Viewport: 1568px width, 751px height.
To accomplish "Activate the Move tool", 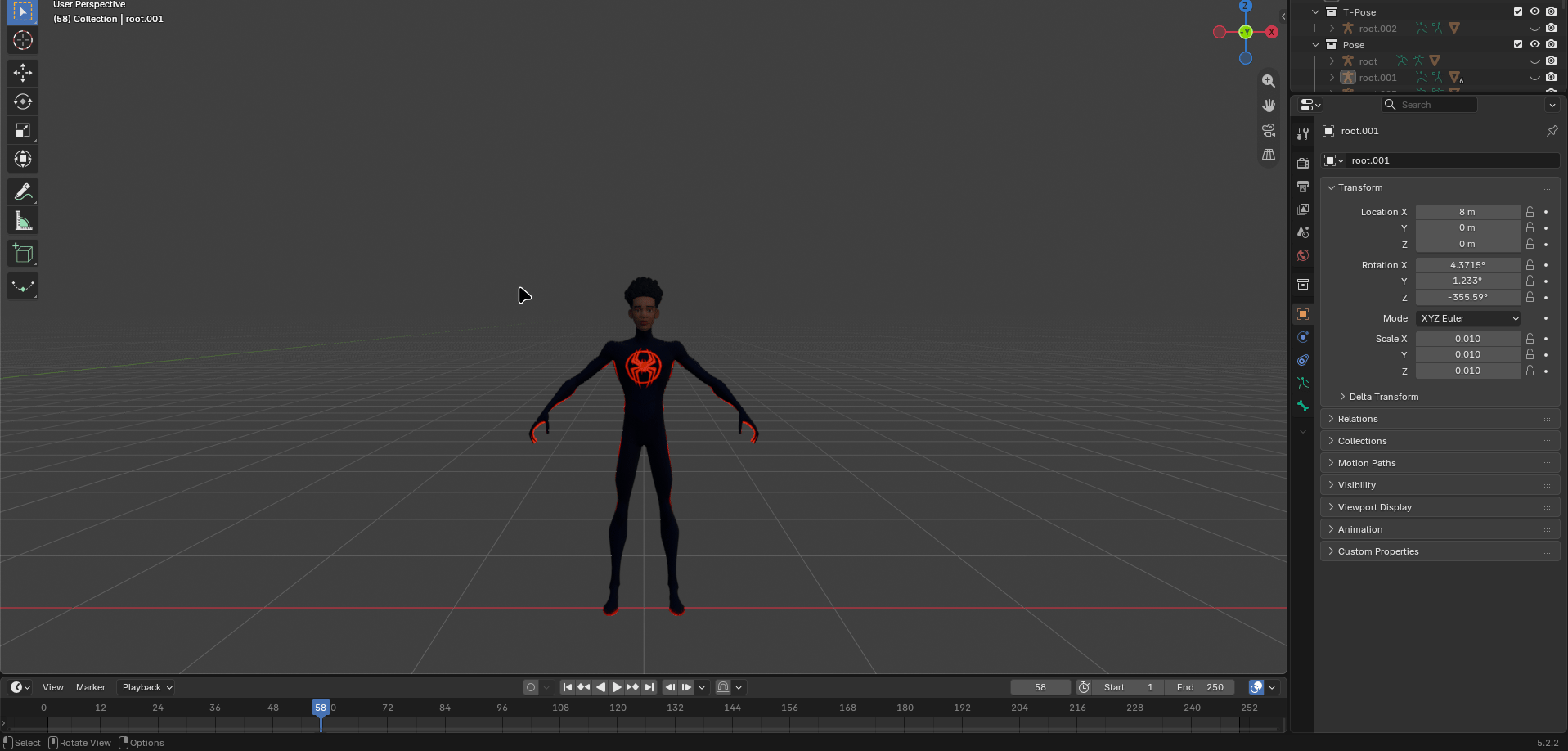I will tap(23, 73).
